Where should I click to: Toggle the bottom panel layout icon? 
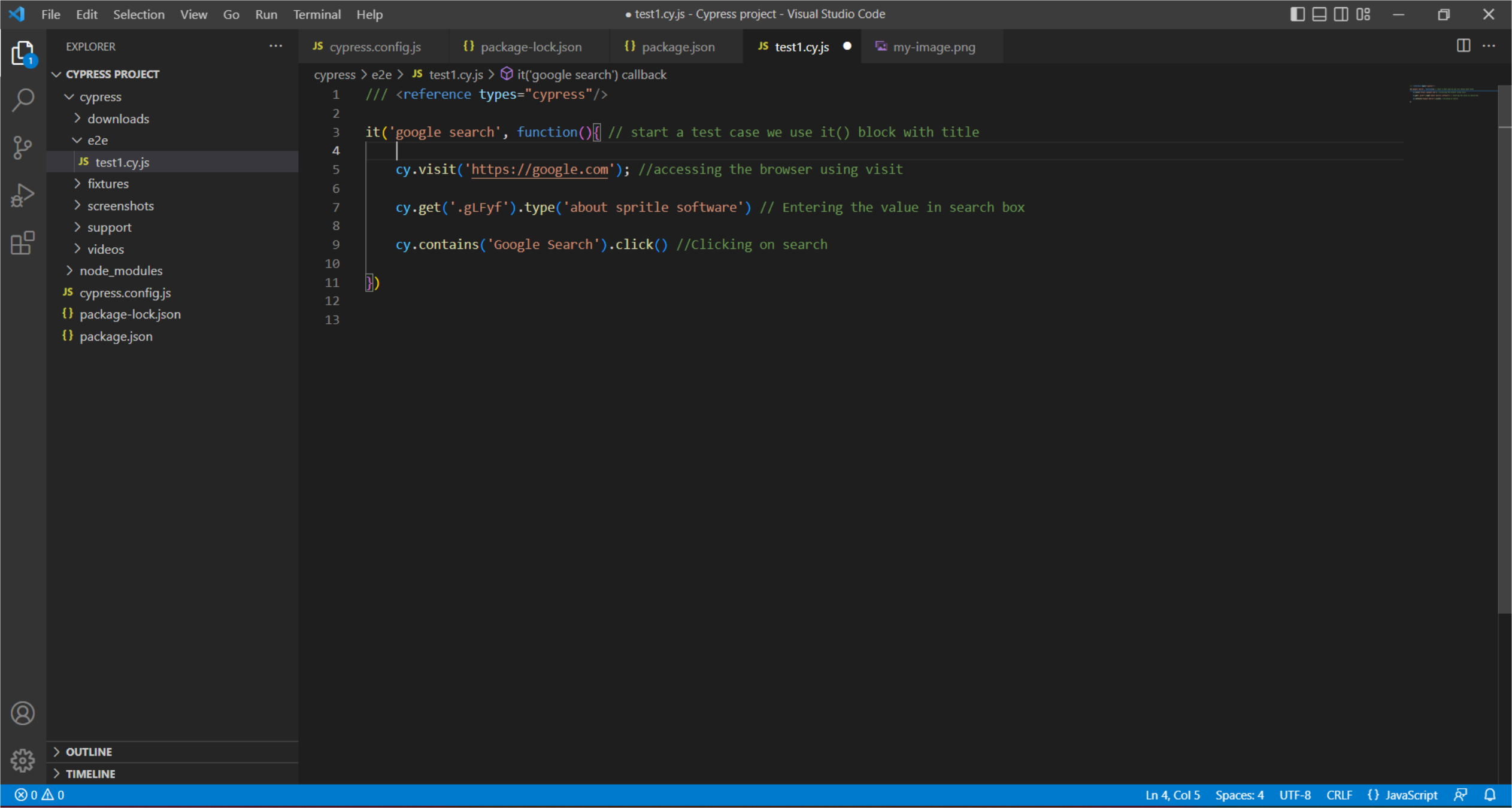1319,14
